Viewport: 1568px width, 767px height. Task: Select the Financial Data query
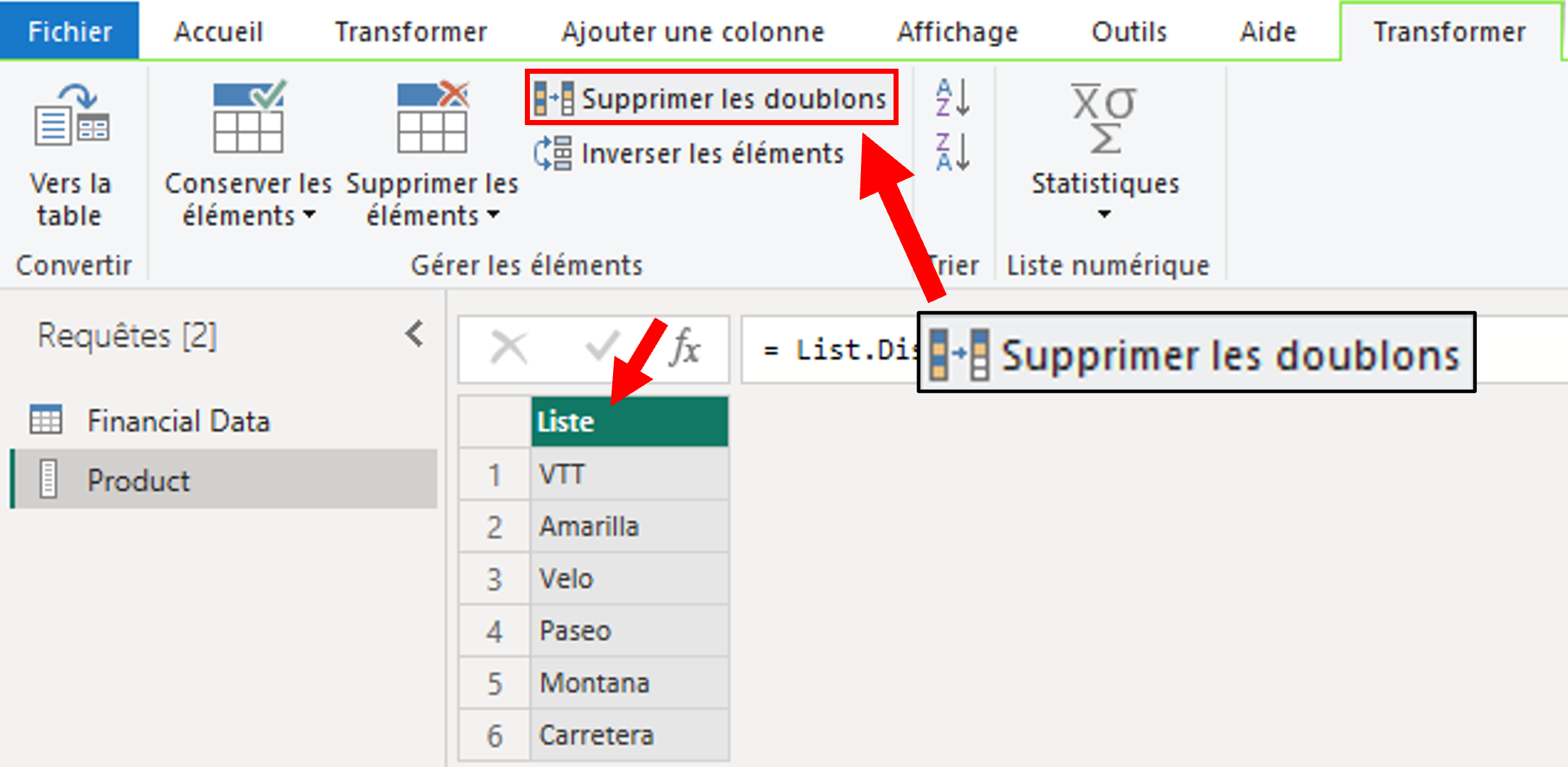pyautogui.click(x=178, y=421)
